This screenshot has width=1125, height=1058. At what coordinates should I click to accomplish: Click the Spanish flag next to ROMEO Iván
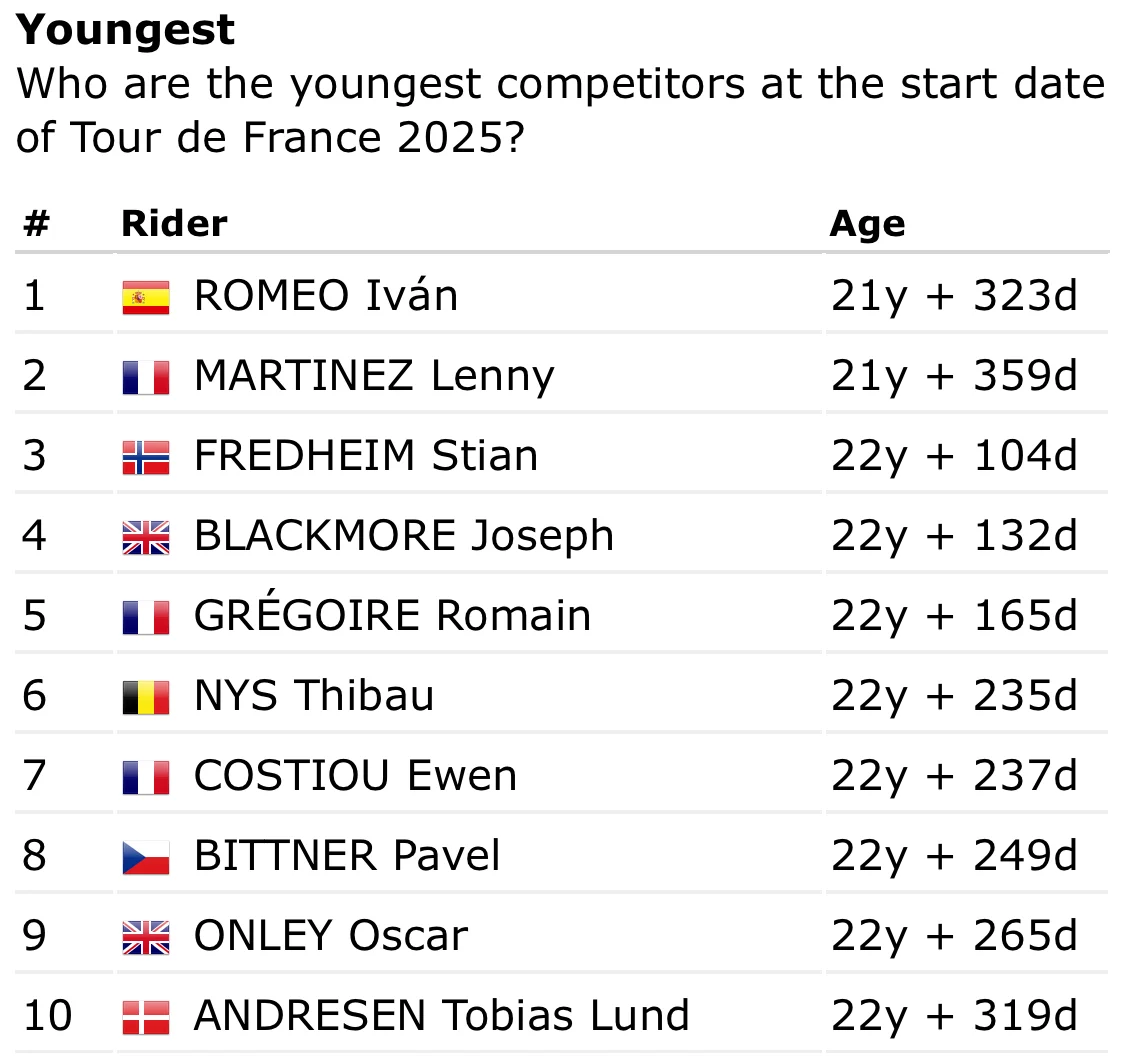[146, 298]
